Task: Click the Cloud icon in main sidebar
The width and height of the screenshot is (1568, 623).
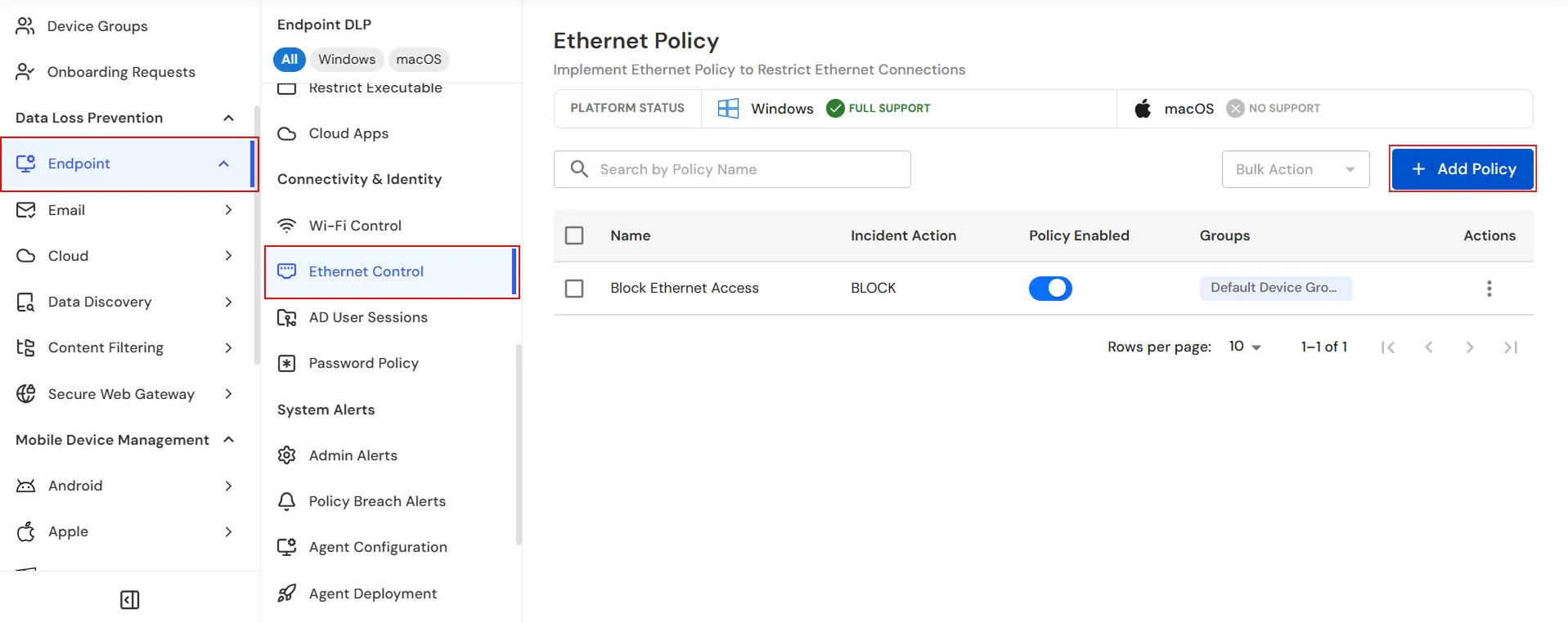Action: pyautogui.click(x=26, y=256)
